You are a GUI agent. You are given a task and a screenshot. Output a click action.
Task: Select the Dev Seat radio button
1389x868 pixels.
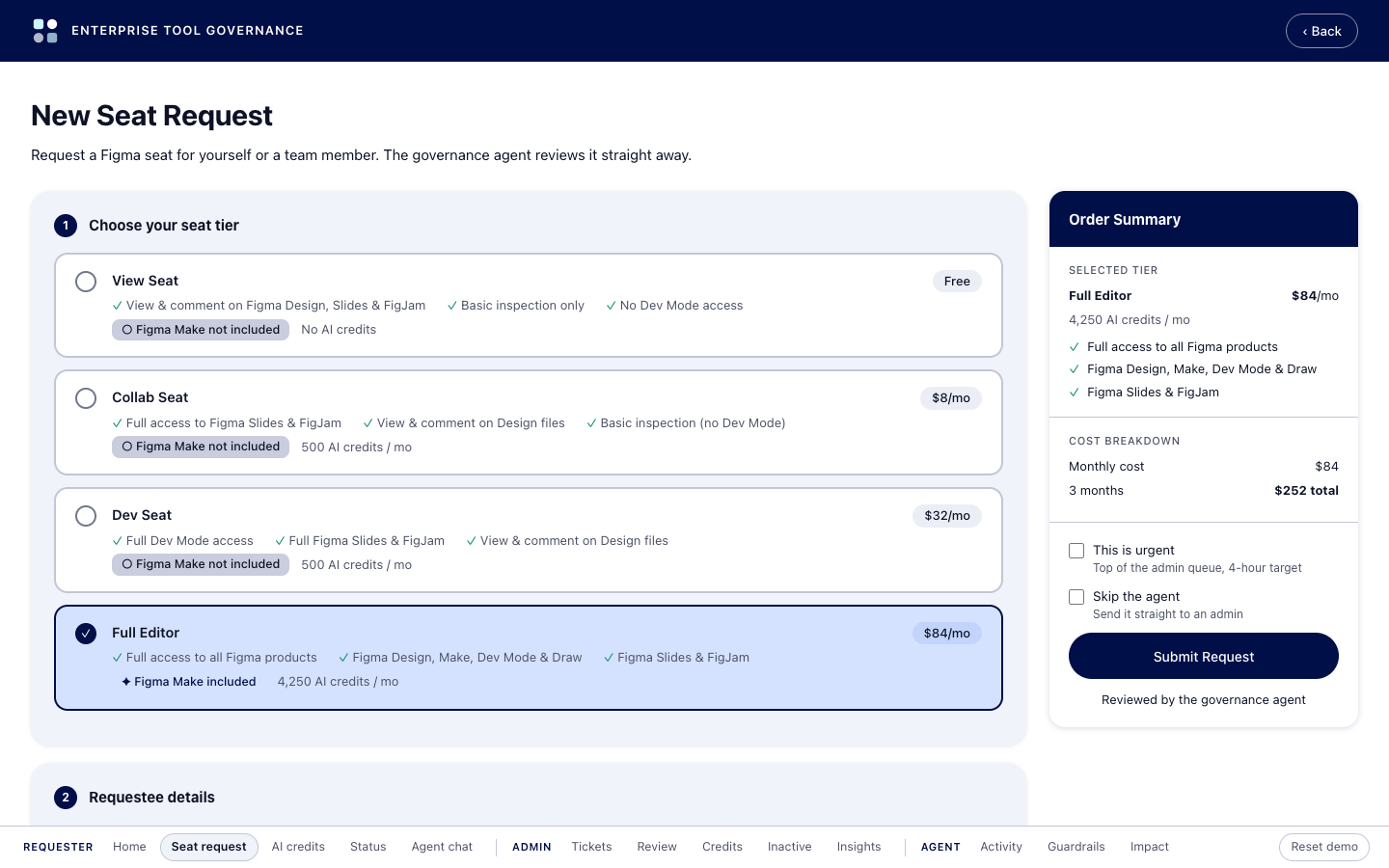coord(86,516)
